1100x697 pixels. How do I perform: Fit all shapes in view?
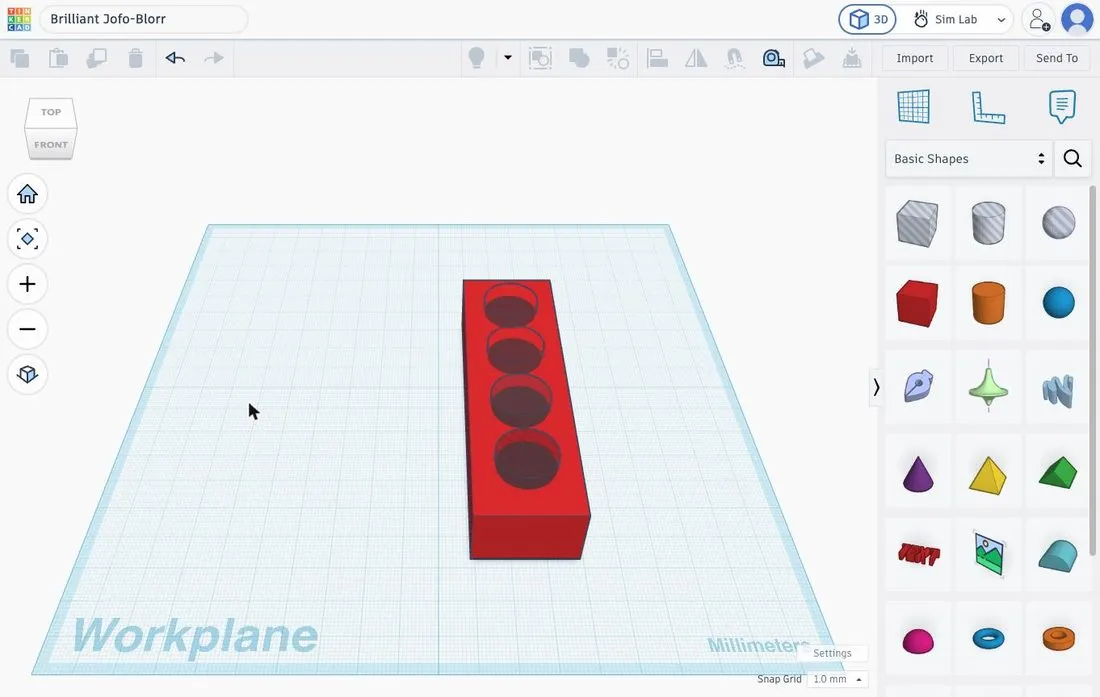coord(27,239)
